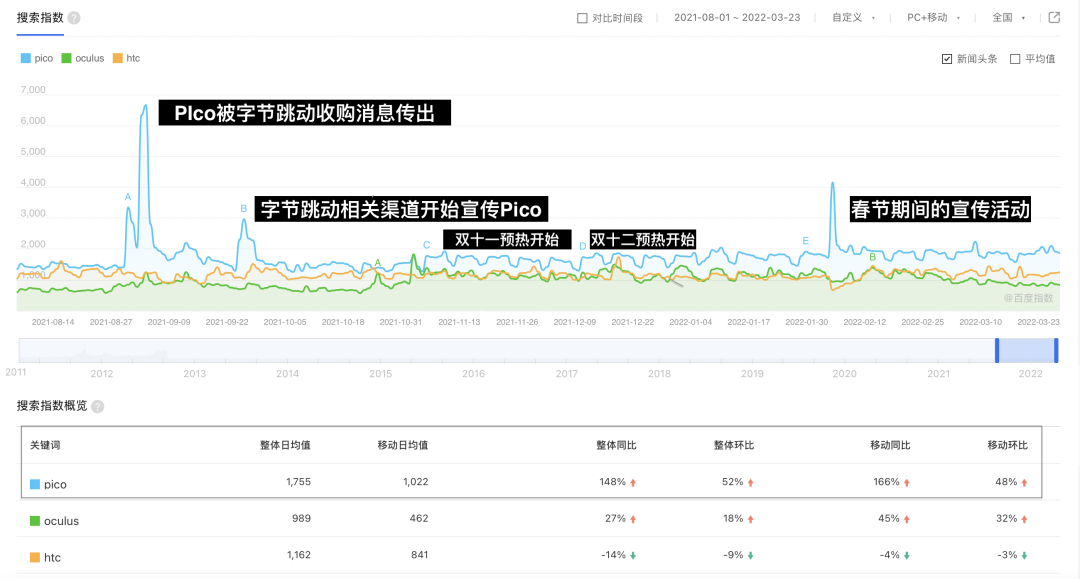The image size is (1080, 579).
Task: Click the blue pico square in the table
Action: tap(35, 485)
